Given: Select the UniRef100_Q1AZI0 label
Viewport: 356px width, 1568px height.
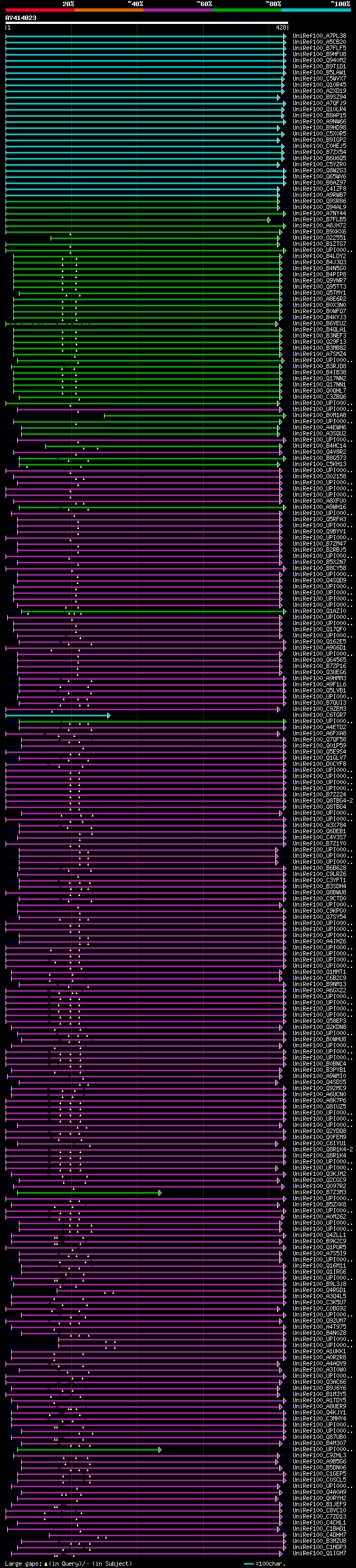Looking at the screenshot, I should tap(319, 611).
